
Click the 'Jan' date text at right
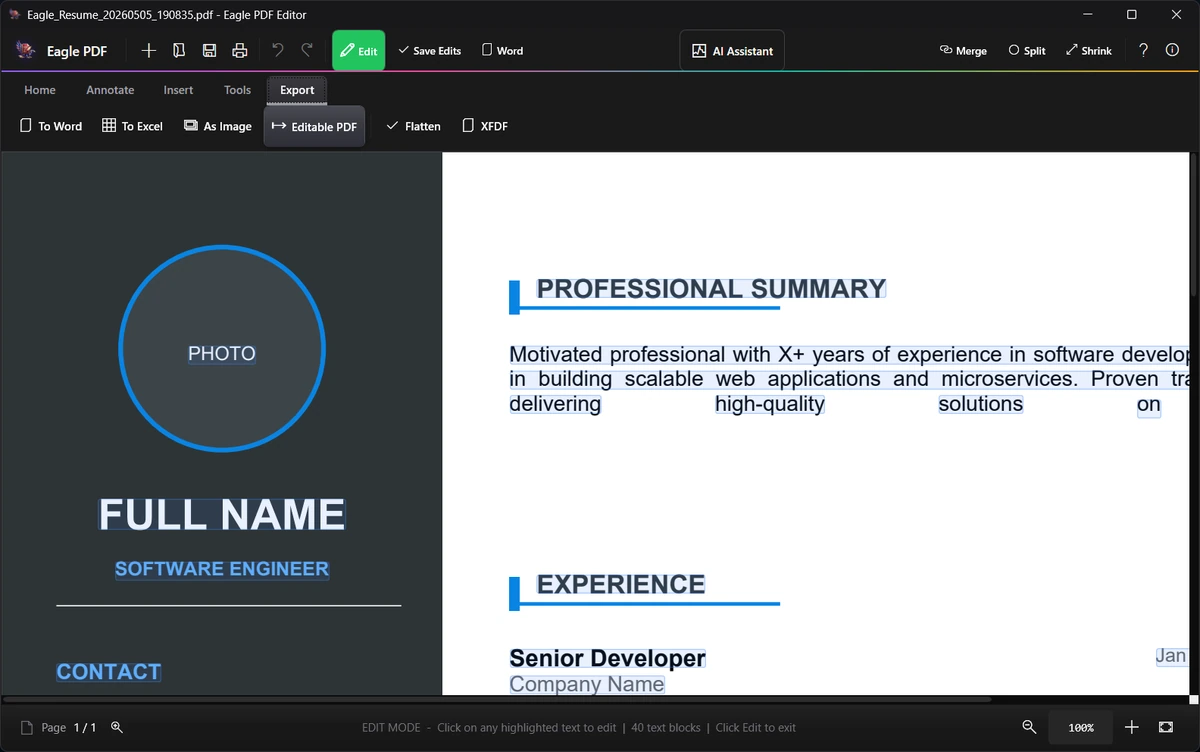point(1171,656)
